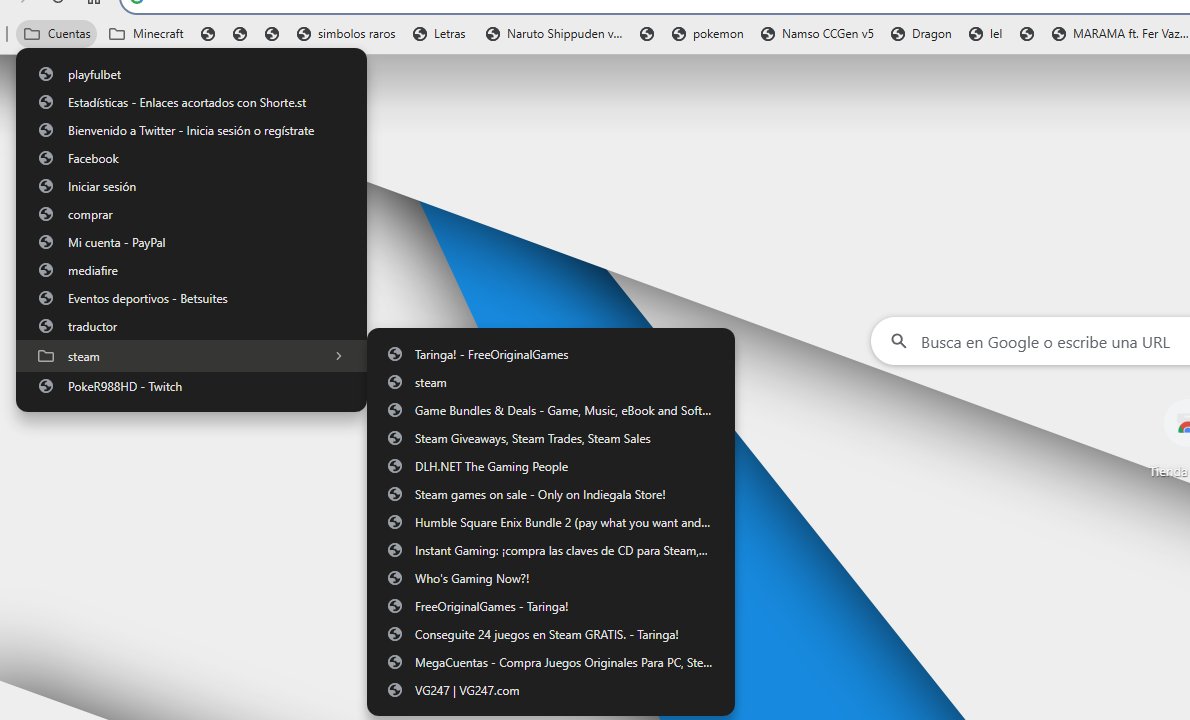Viewport: 1190px width, 720px height.
Task: Open the Dragon bookmark
Action: pyautogui.click(x=921, y=34)
